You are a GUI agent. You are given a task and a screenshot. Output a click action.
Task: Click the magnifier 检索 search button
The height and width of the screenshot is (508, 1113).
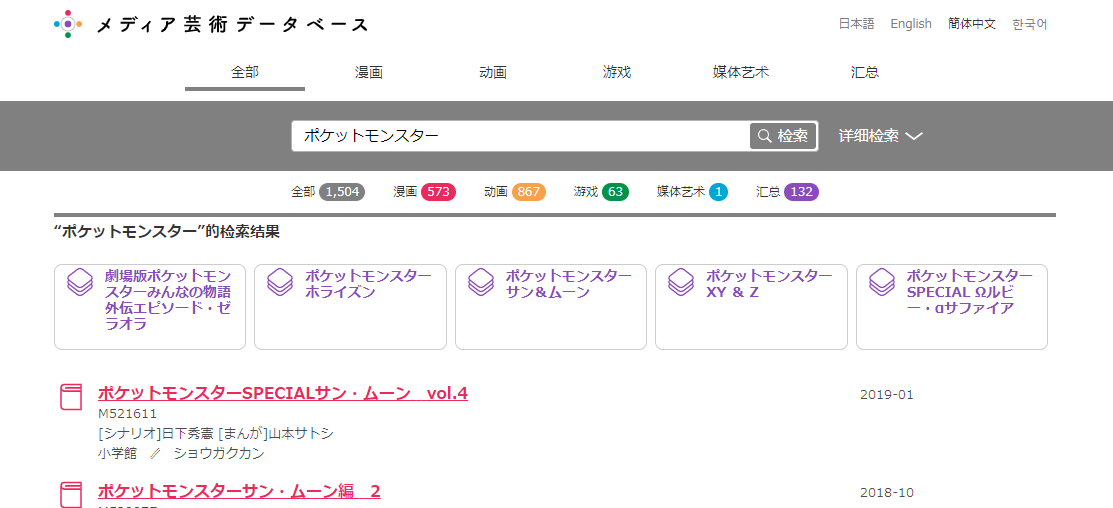783,136
